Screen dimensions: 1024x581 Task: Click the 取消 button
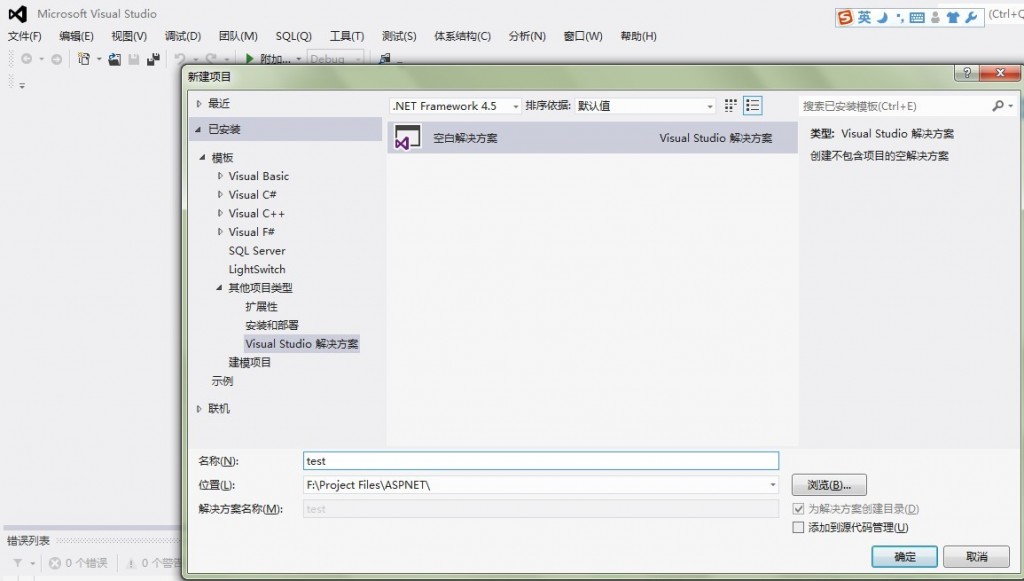[976, 557]
